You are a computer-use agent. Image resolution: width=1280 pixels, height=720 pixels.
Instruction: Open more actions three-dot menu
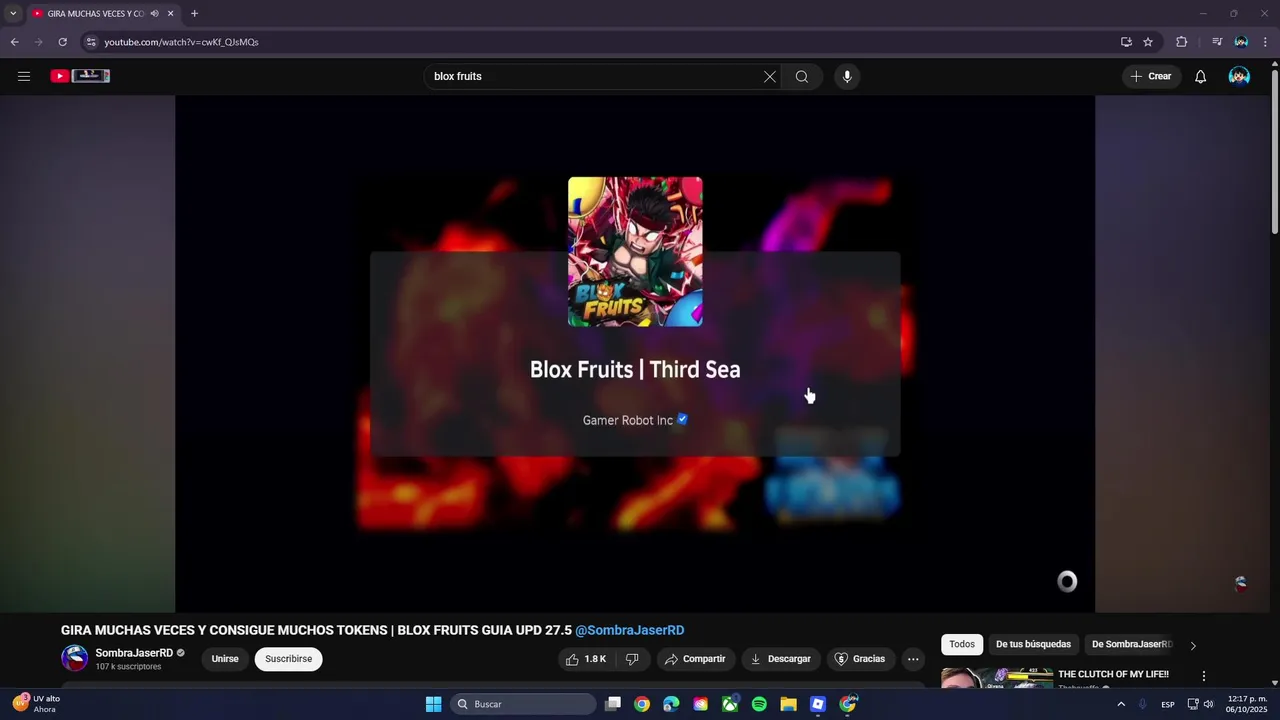tap(913, 659)
